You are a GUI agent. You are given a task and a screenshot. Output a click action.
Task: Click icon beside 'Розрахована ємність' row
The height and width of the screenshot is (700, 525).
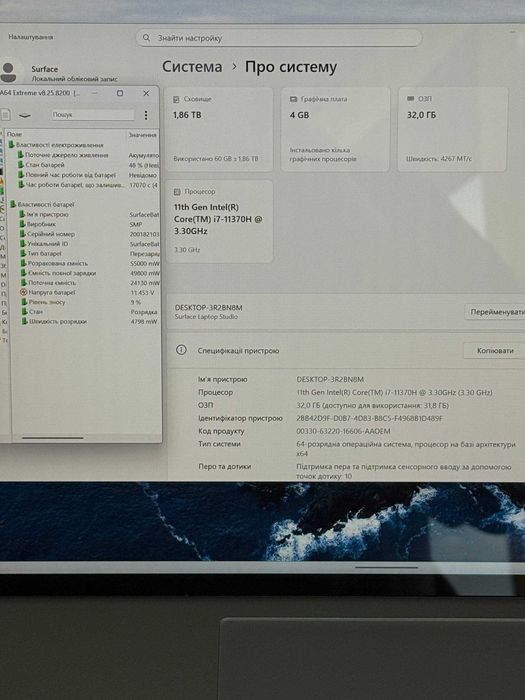[23, 263]
